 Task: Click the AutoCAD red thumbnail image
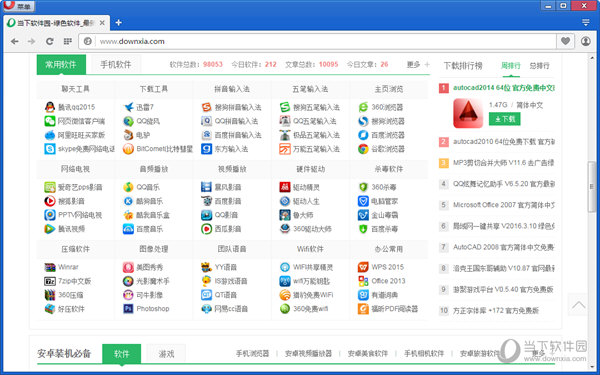468,113
